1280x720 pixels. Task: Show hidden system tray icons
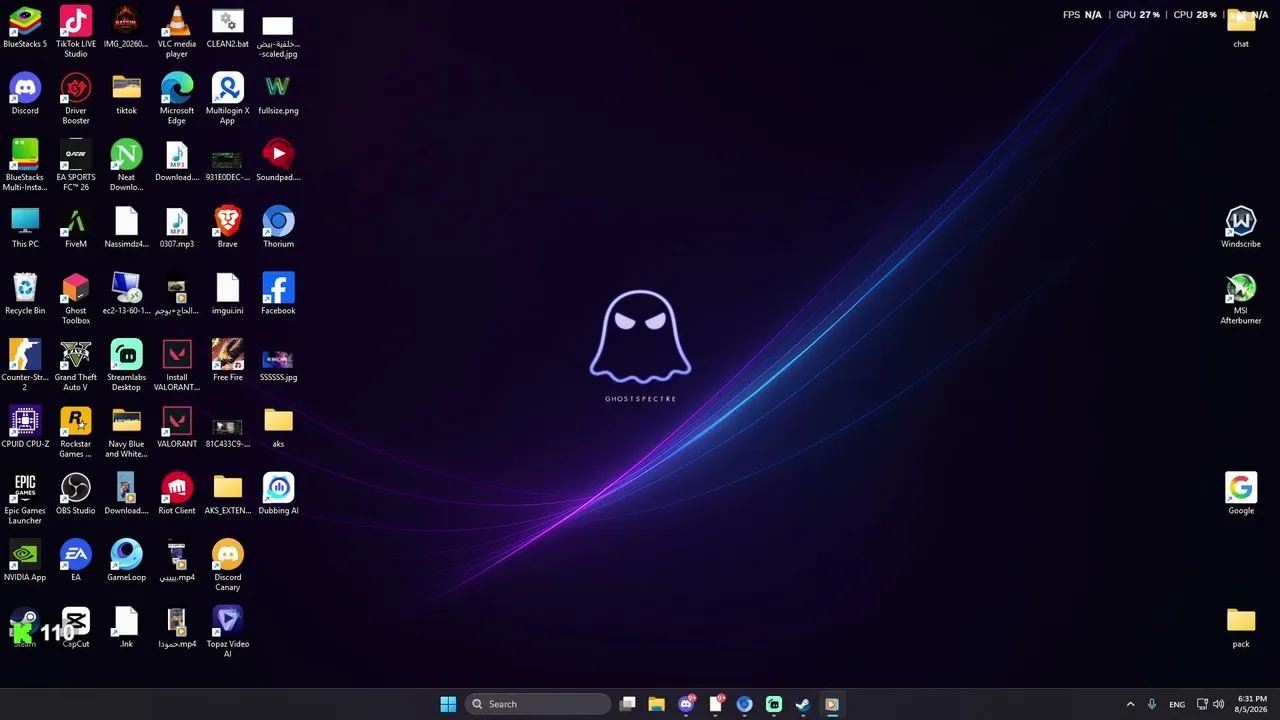click(x=1130, y=704)
